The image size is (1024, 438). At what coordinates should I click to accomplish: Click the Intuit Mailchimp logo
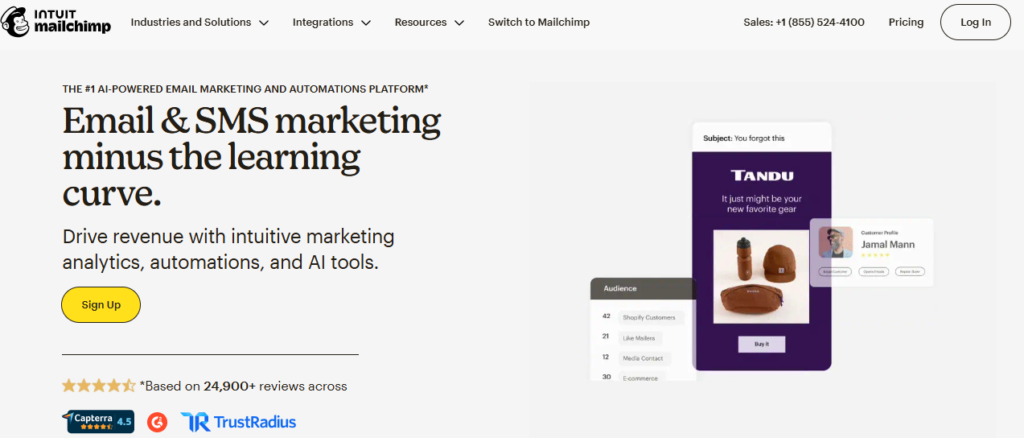coord(56,22)
